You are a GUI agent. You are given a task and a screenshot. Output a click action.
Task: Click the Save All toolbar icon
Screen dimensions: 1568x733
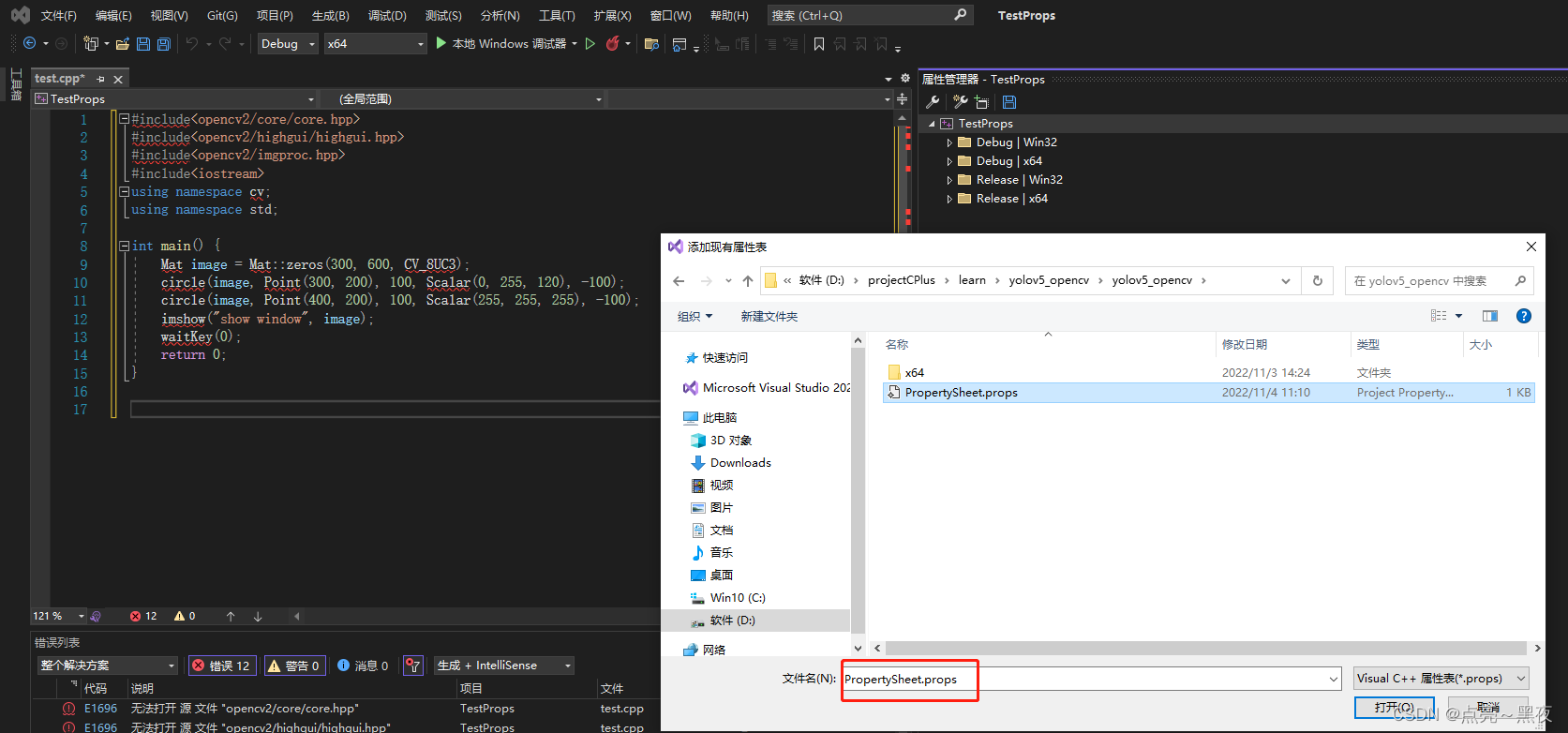pos(164,44)
